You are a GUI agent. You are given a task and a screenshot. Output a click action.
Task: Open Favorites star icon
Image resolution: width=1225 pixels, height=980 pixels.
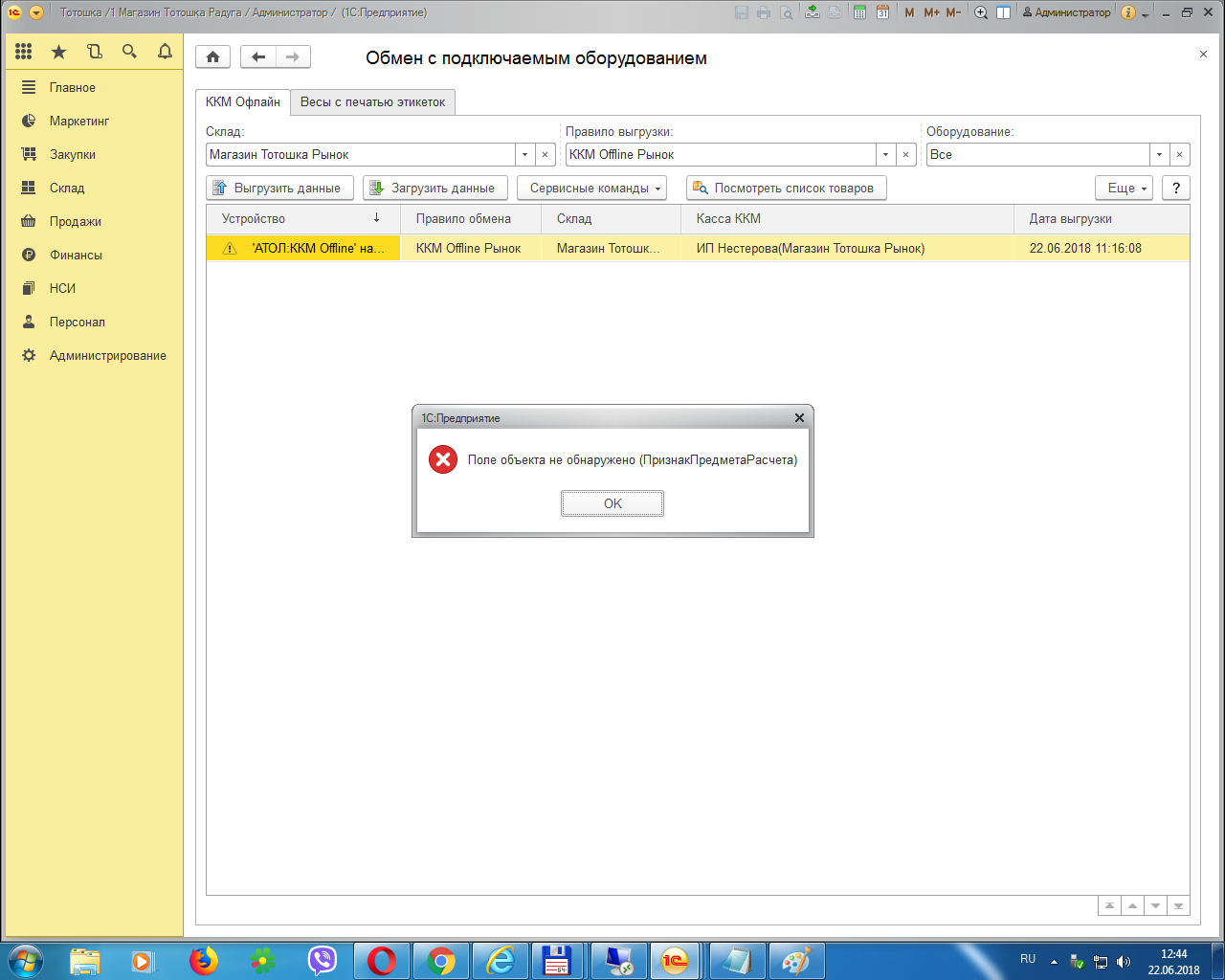(59, 52)
